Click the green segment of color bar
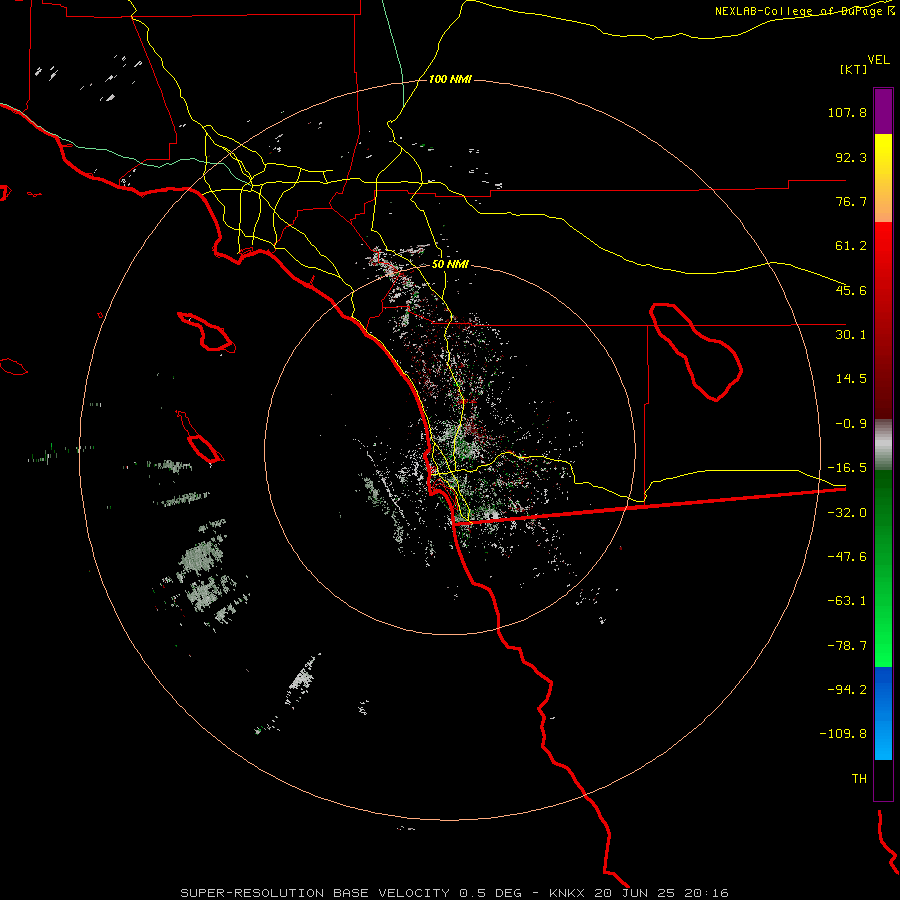 (883, 568)
